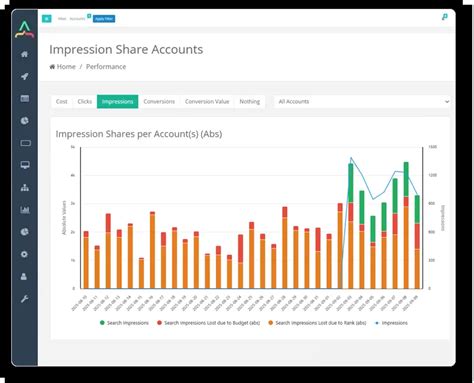The image size is (474, 383).
Task: Open the wrench tools sidebar icon
Action: tap(24, 299)
